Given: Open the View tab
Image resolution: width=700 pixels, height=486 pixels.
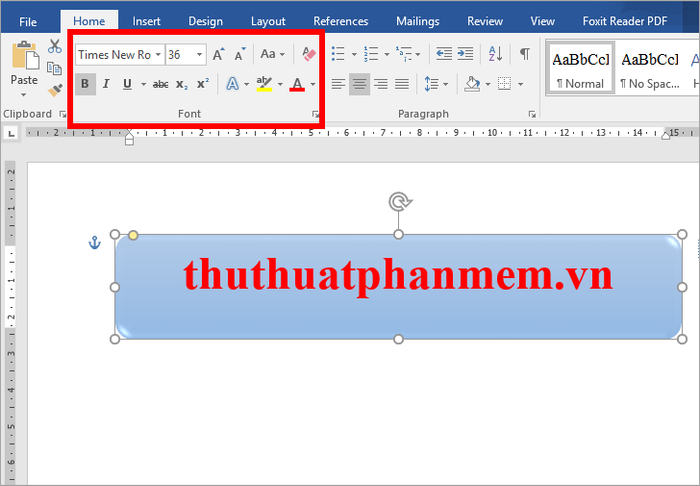Looking at the screenshot, I should point(542,21).
